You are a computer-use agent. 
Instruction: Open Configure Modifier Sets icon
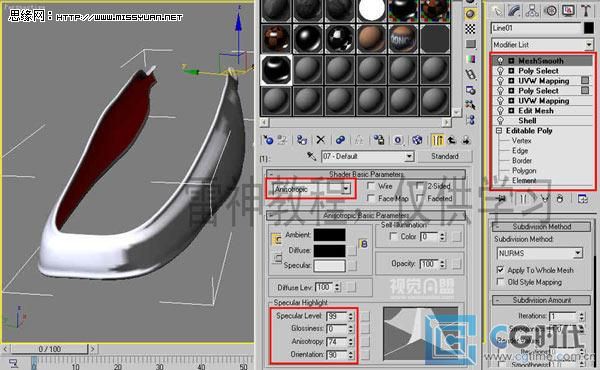coord(582,199)
